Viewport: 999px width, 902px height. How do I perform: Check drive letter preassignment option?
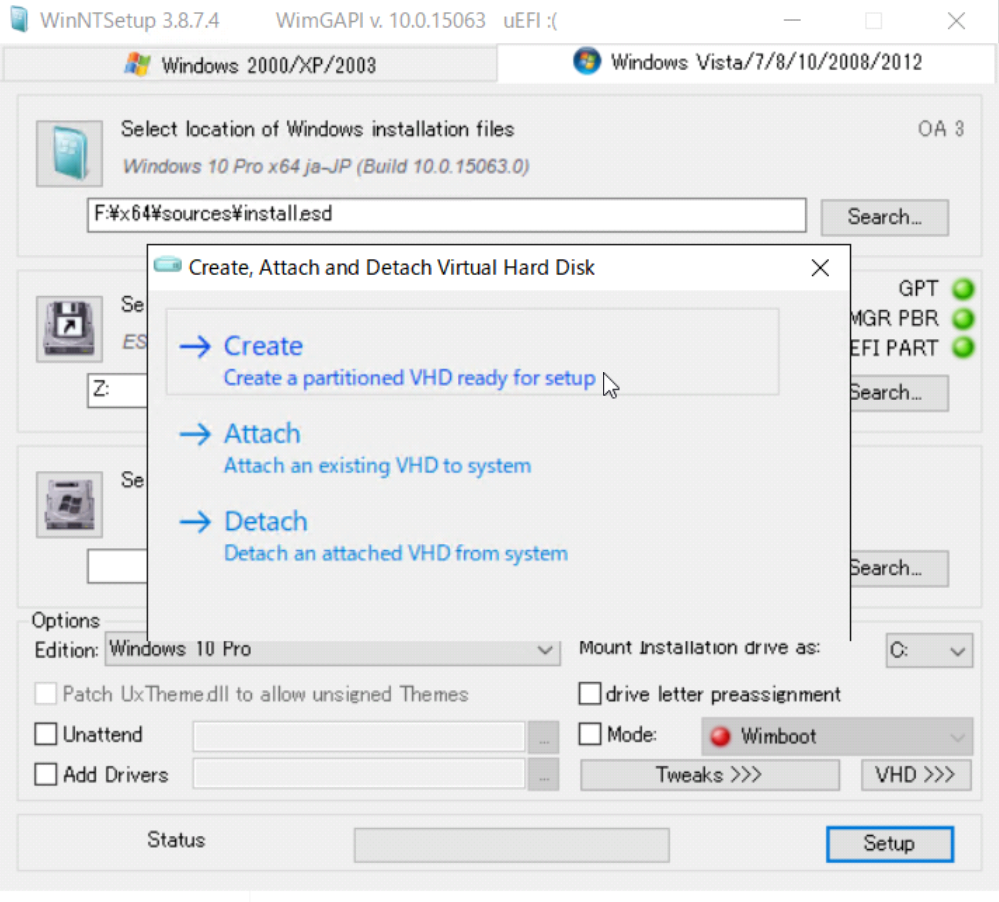(590, 694)
